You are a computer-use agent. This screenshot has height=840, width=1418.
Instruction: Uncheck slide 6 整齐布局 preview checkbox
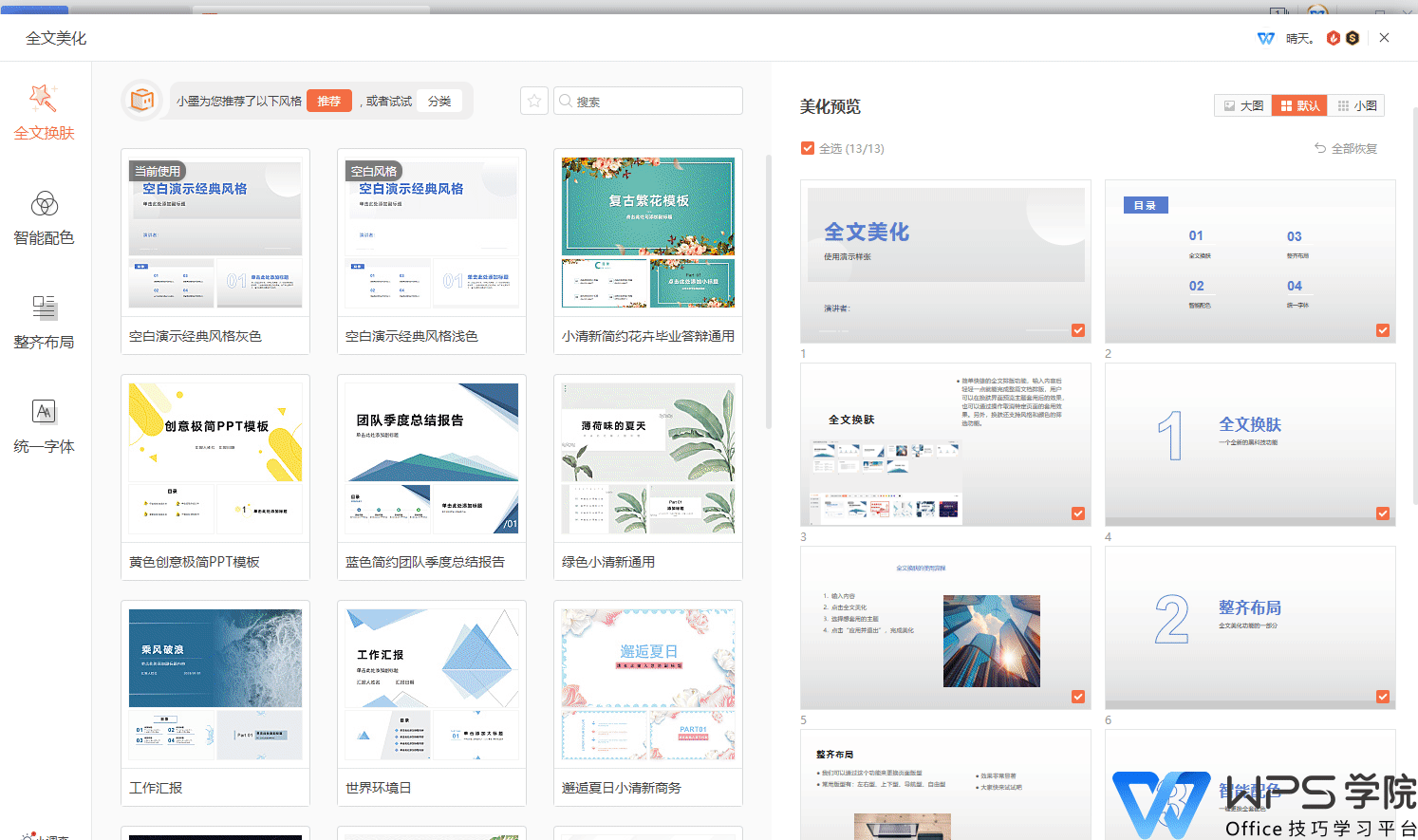1383,697
